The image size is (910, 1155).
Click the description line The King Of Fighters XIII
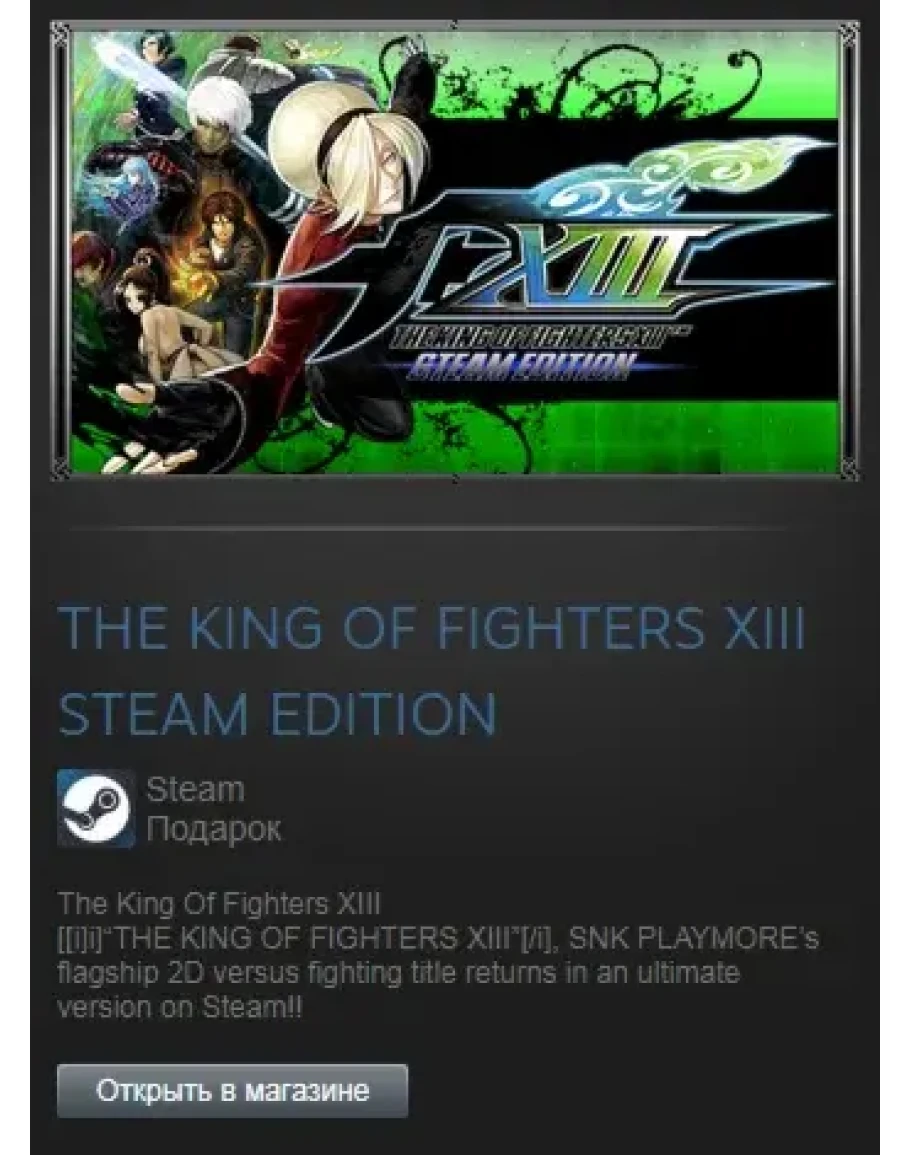pyautogui.click(x=219, y=904)
